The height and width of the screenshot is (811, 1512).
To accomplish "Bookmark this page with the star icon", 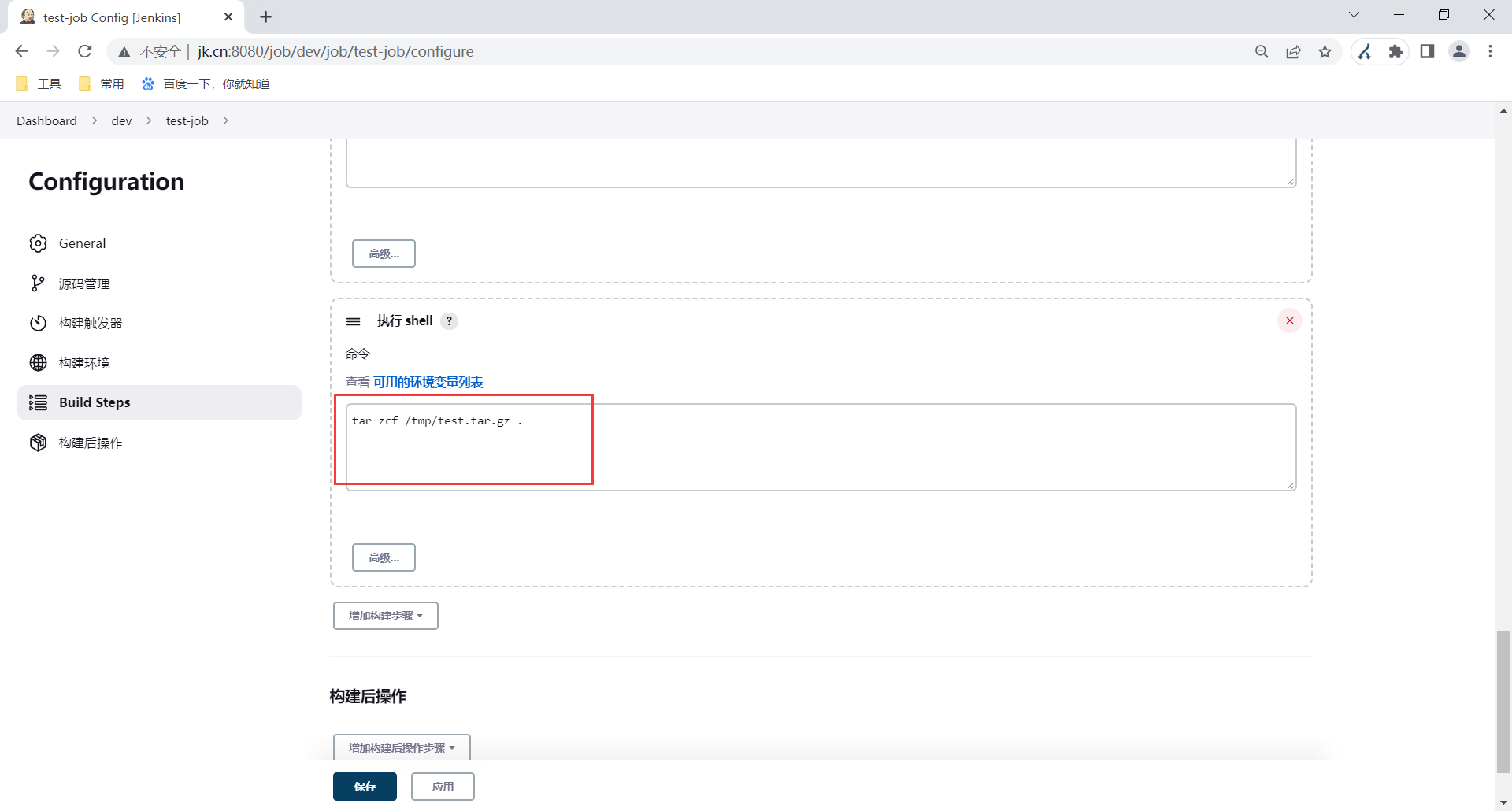I will tap(1325, 52).
